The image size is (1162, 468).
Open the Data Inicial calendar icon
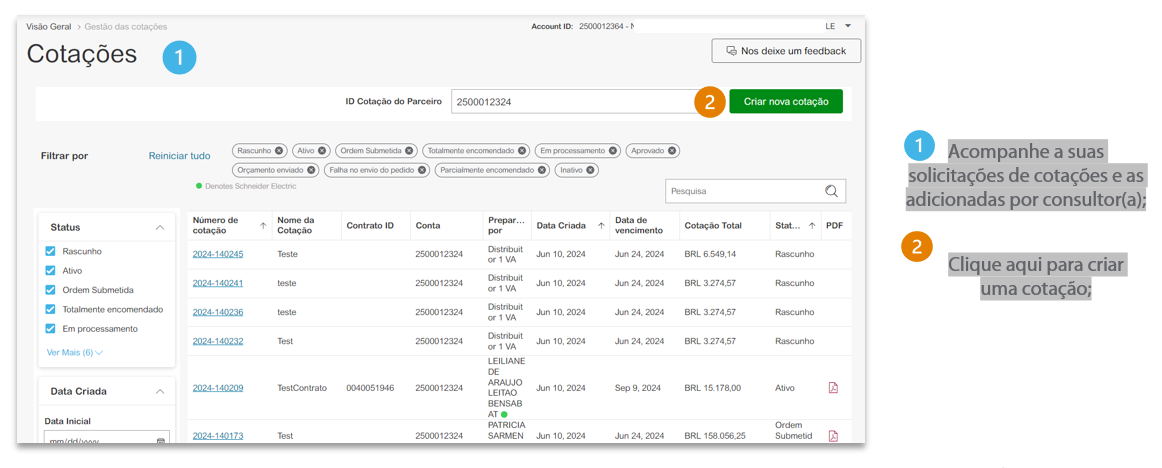click(x=161, y=441)
